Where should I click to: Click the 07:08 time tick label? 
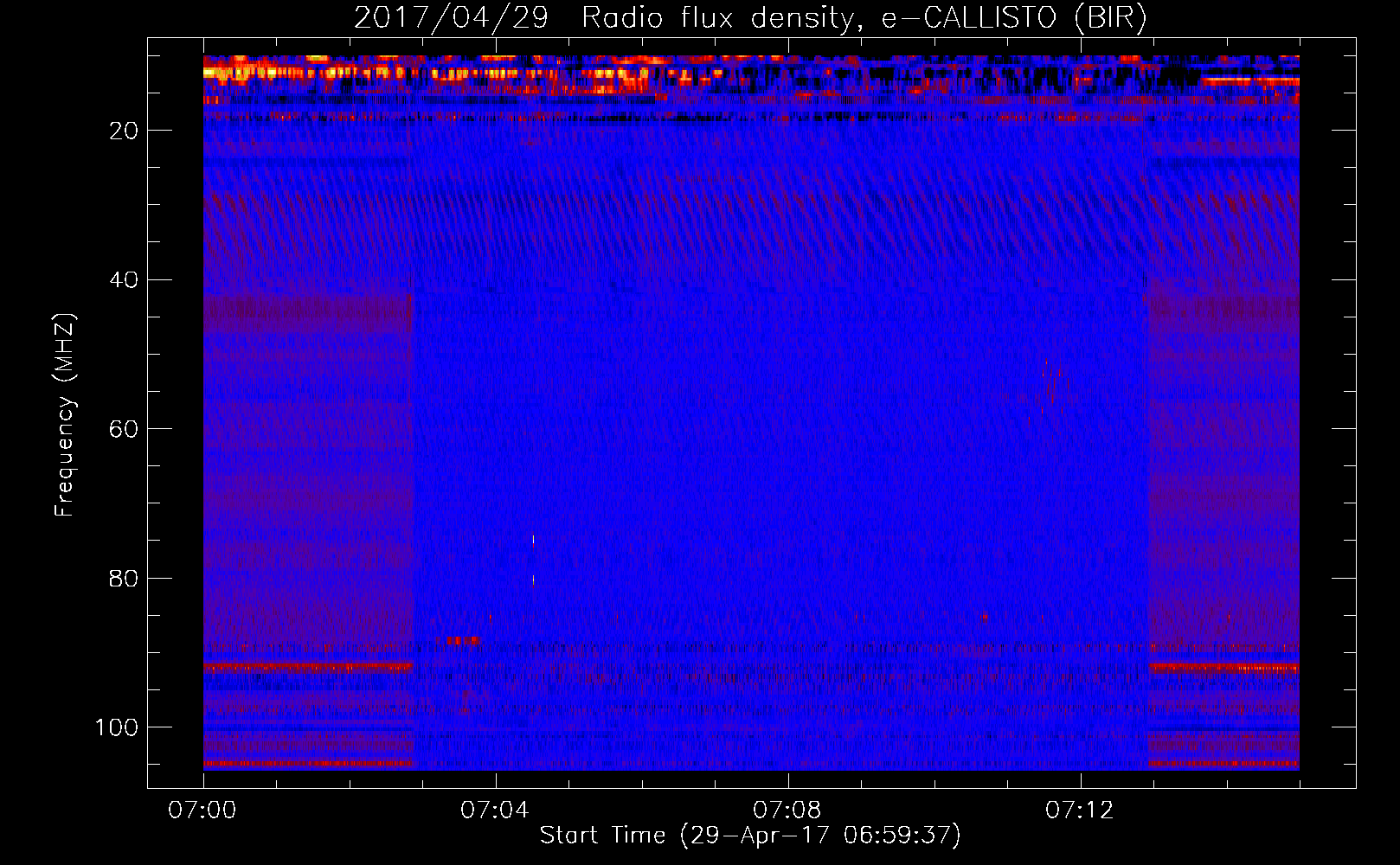787,811
